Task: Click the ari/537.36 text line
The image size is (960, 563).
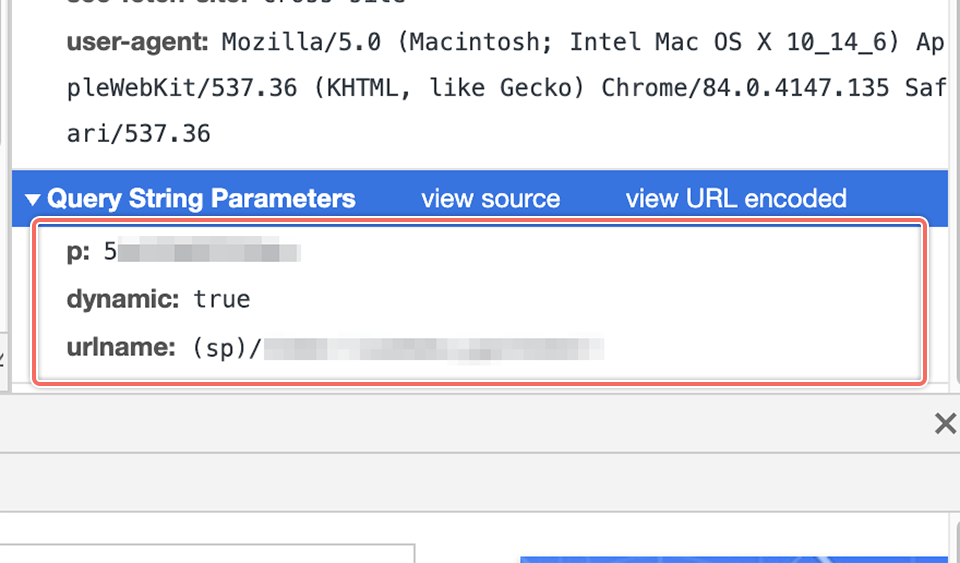Action: 138,133
